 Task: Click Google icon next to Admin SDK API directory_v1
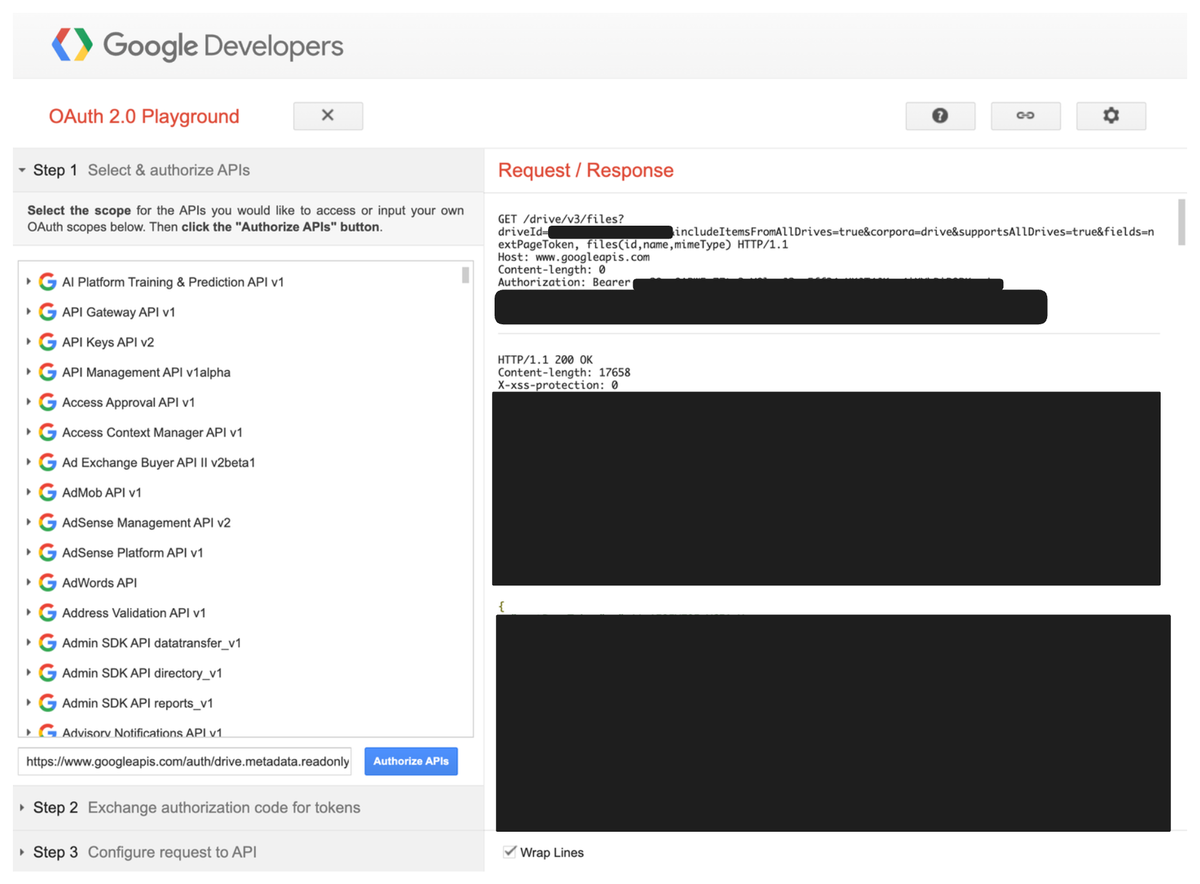coord(47,672)
